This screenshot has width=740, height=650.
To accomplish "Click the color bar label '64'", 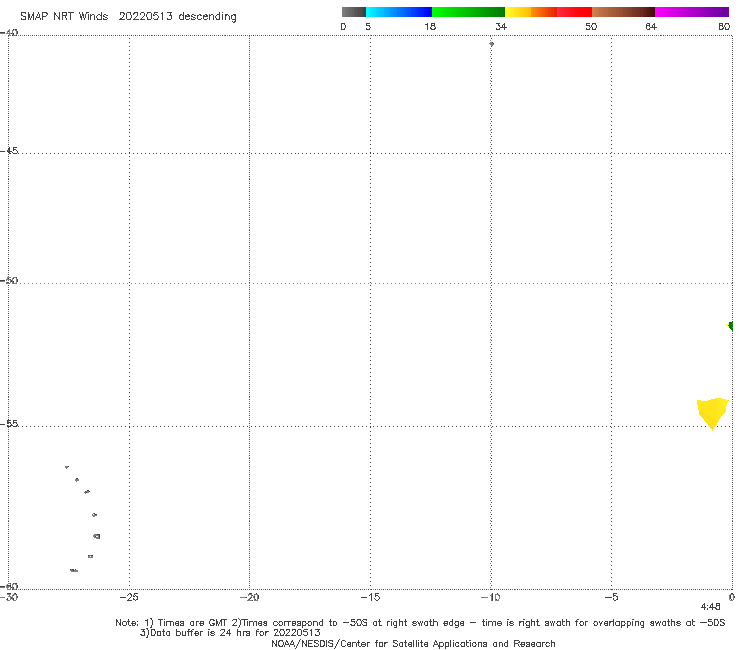I will click(651, 26).
